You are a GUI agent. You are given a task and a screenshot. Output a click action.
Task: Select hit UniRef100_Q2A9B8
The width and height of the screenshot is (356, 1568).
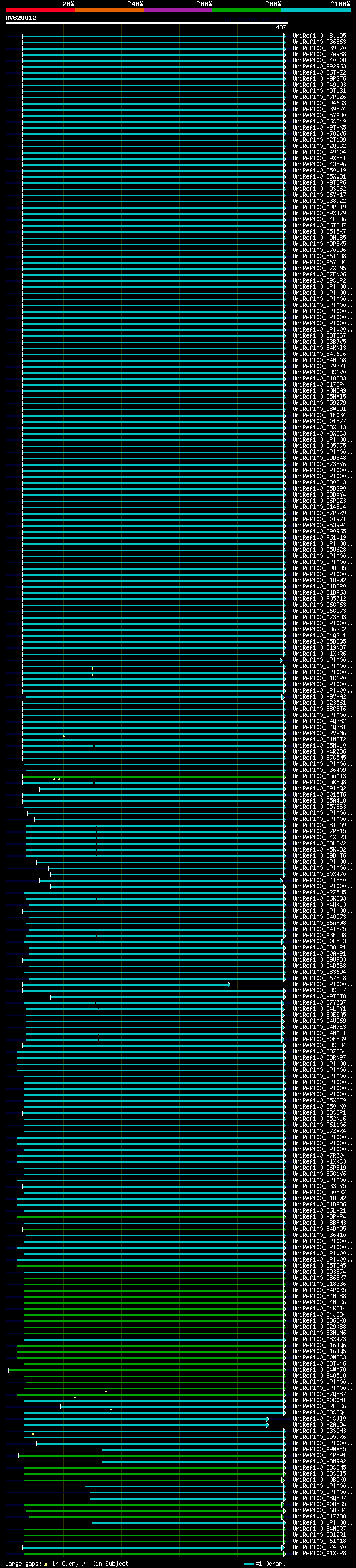click(319, 54)
